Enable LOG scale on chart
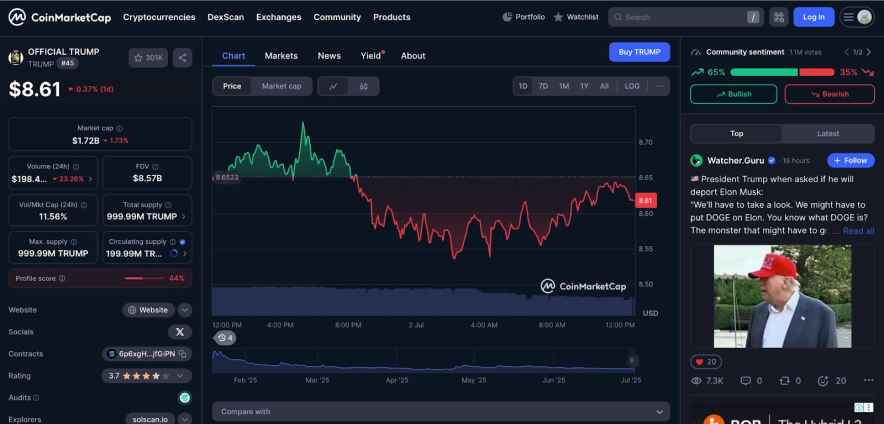The height and width of the screenshot is (424, 884). point(632,86)
